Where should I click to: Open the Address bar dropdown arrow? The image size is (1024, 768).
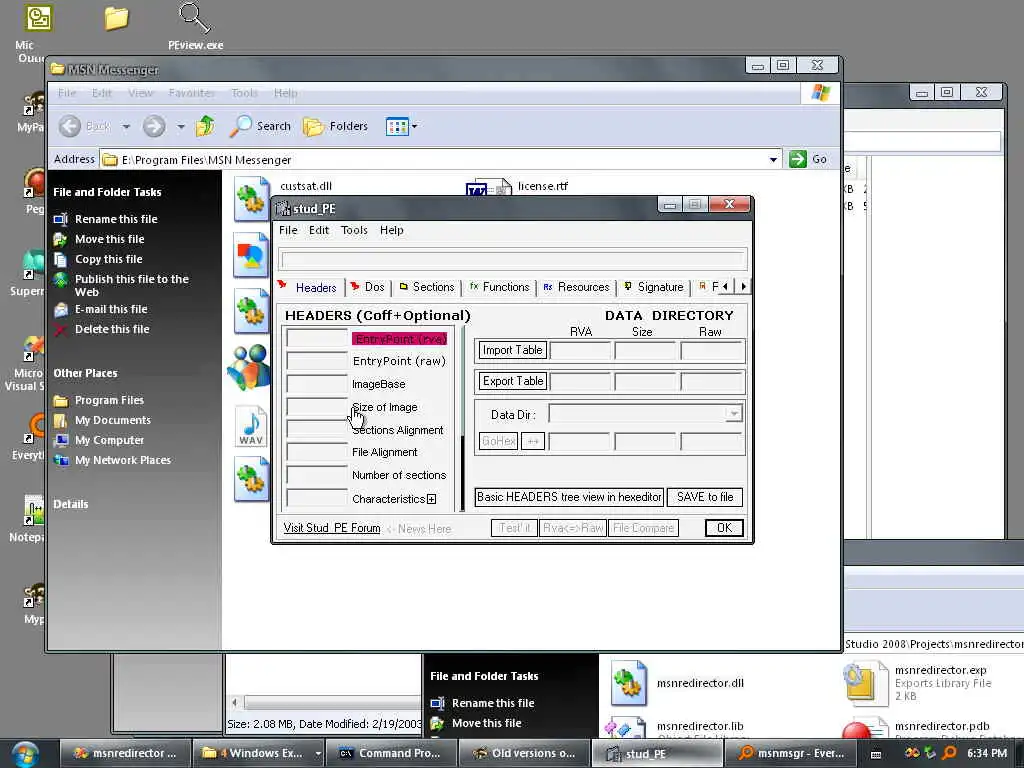pos(773,159)
